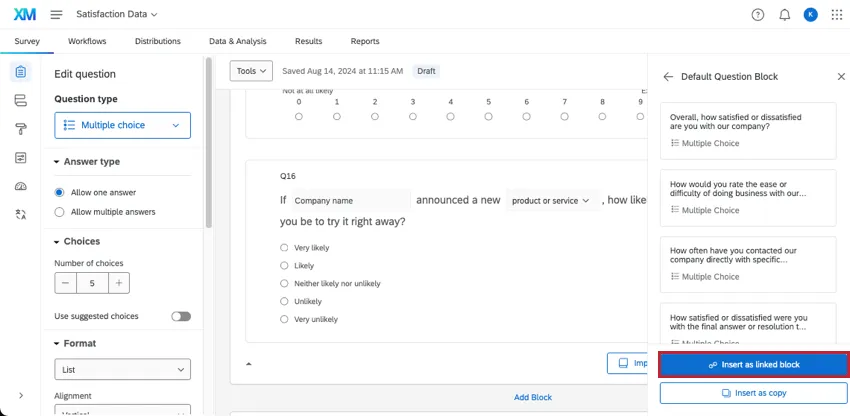The width and height of the screenshot is (850, 416).
Task: Click the Insert as linked block button
Action: point(754,365)
